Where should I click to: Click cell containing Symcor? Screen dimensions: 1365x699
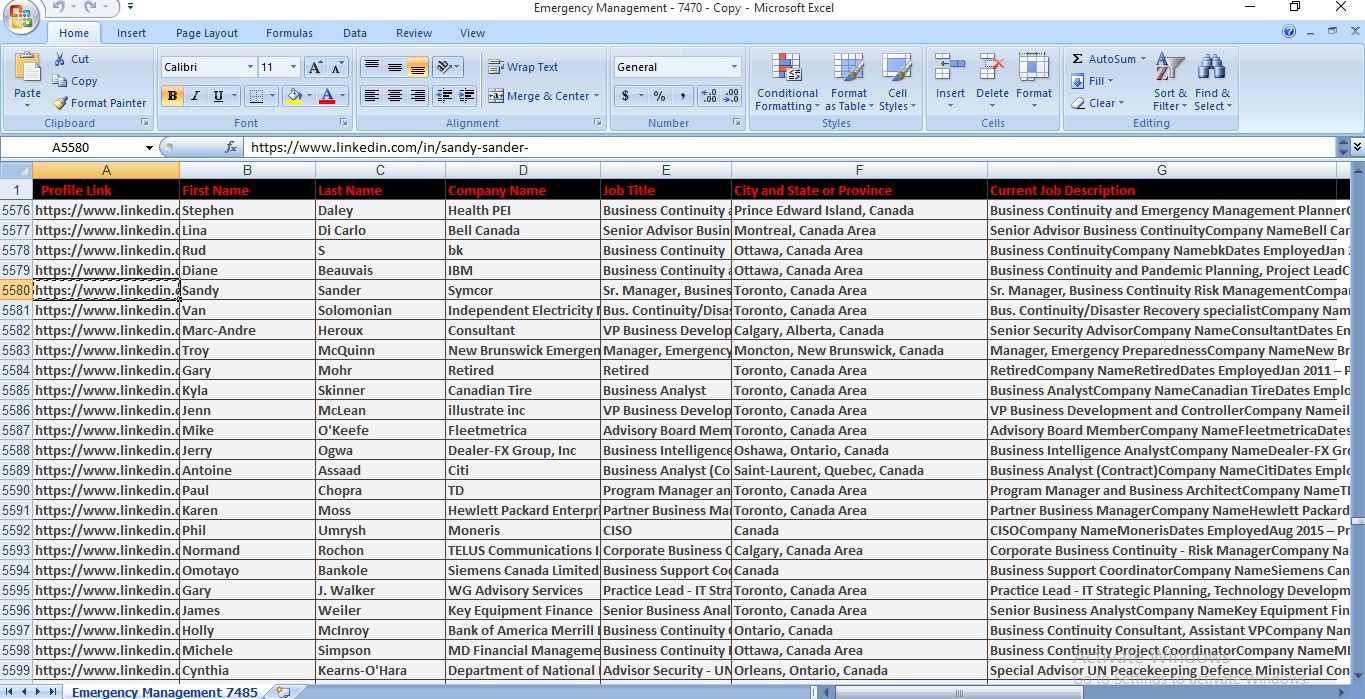(x=523, y=290)
